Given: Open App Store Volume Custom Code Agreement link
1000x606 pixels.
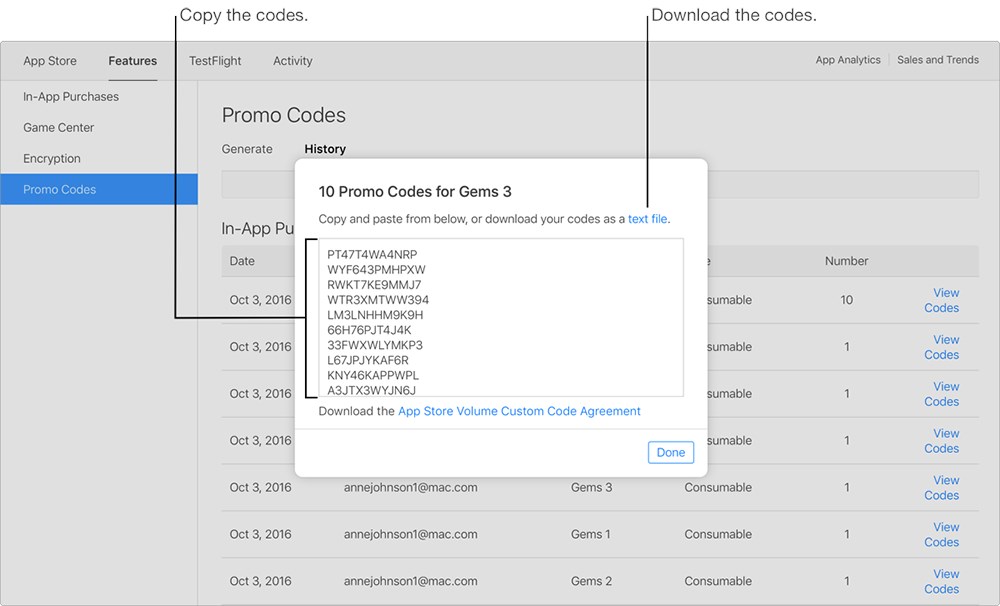Looking at the screenshot, I should click(519, 411).
